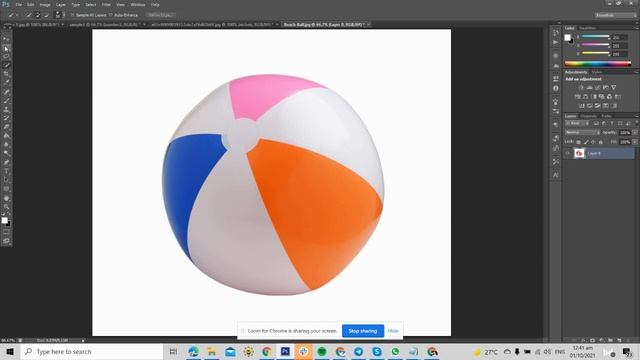Hide Layer 0 using eye icon

coord(567,153)
